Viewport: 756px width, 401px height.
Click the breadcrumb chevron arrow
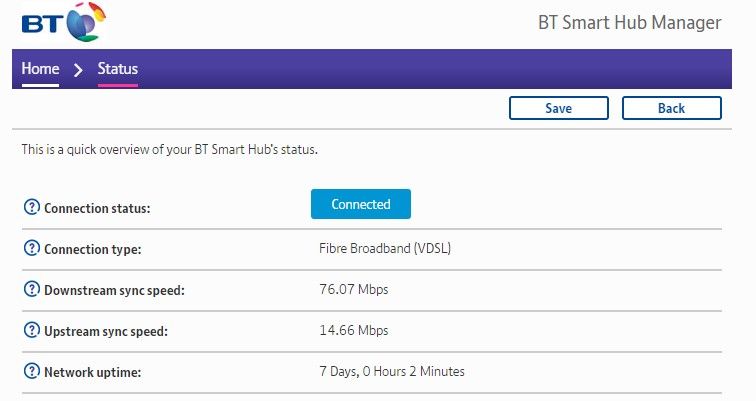(78, 70)
